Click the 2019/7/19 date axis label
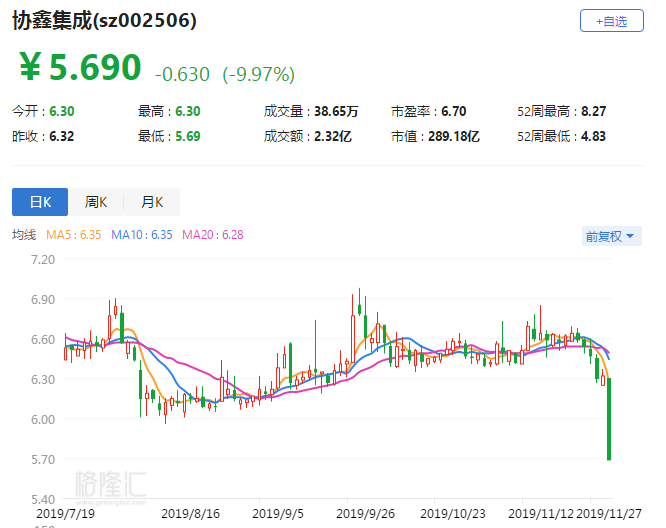This screenshot has width=666, height=528. pyautogui.click(x=65, y=514)
